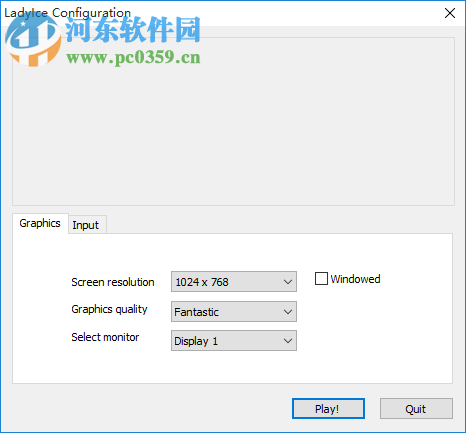Click the Quit button

point(416,409)
